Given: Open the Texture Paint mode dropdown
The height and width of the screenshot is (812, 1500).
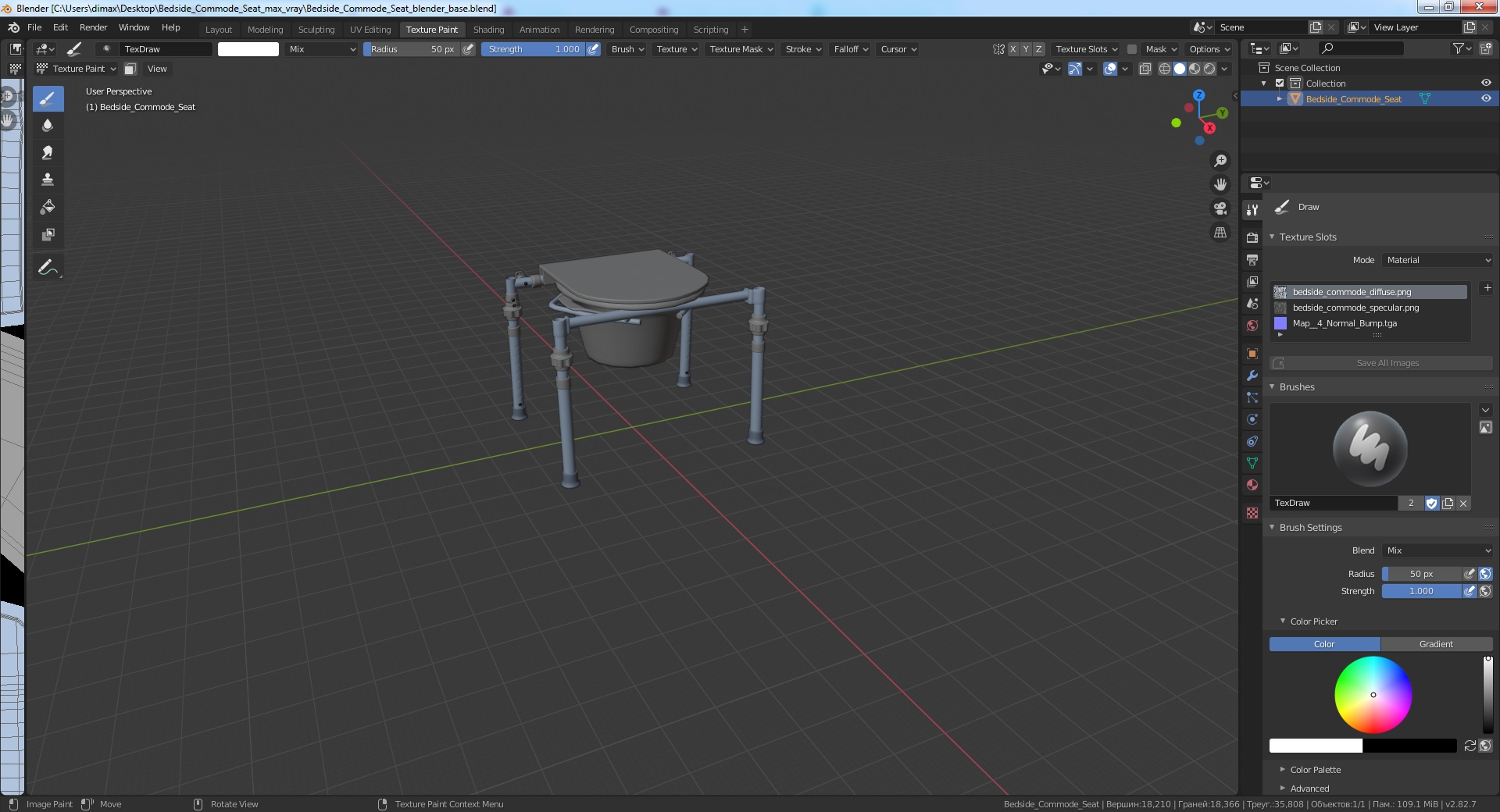Looking at the screenshot, I should pos(76,69).
